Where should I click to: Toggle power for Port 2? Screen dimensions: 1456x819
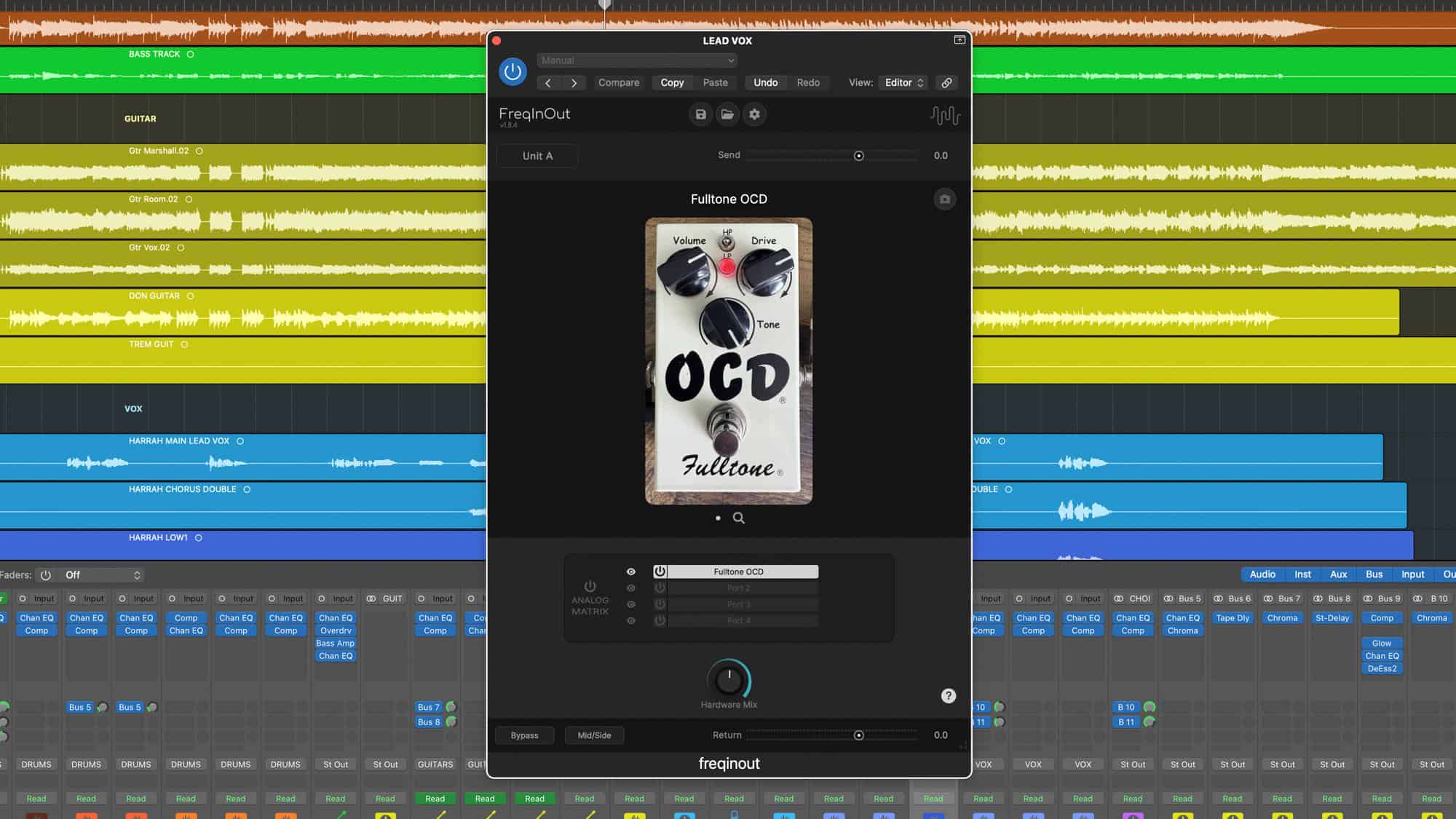point(660,588)
